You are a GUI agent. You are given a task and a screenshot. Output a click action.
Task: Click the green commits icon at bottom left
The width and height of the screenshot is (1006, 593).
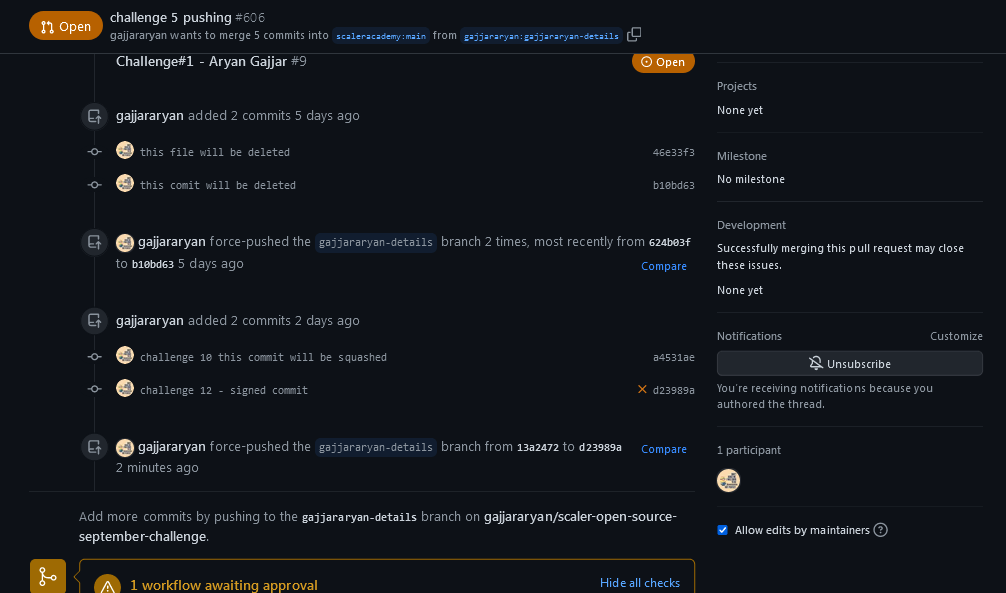[x=47, y=577]
